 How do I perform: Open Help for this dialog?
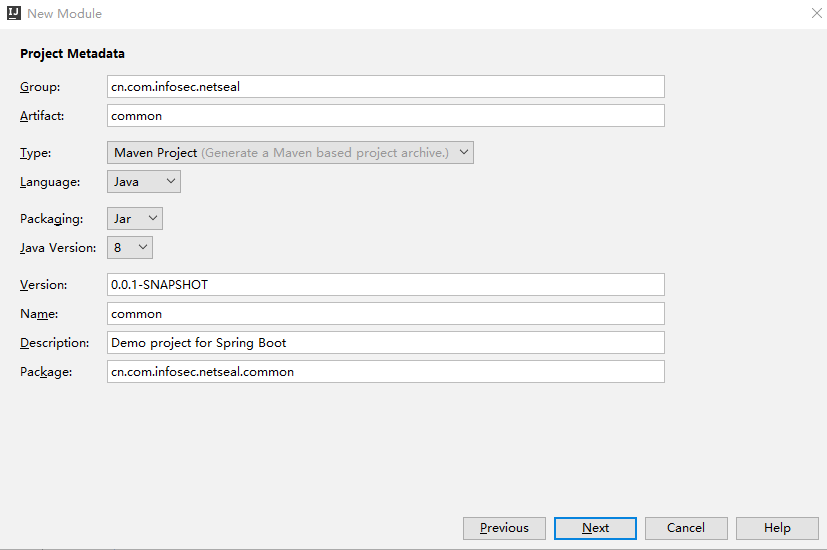click(777, 528)
